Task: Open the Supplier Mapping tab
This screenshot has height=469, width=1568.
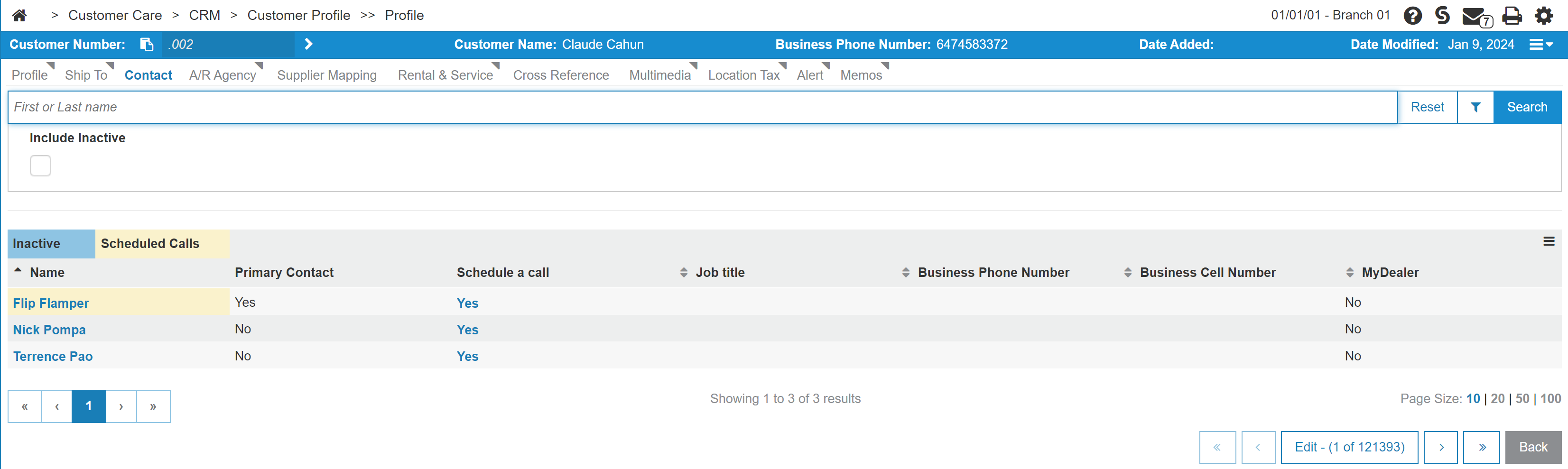Action: pyautogui.click(x=327, y=75)
